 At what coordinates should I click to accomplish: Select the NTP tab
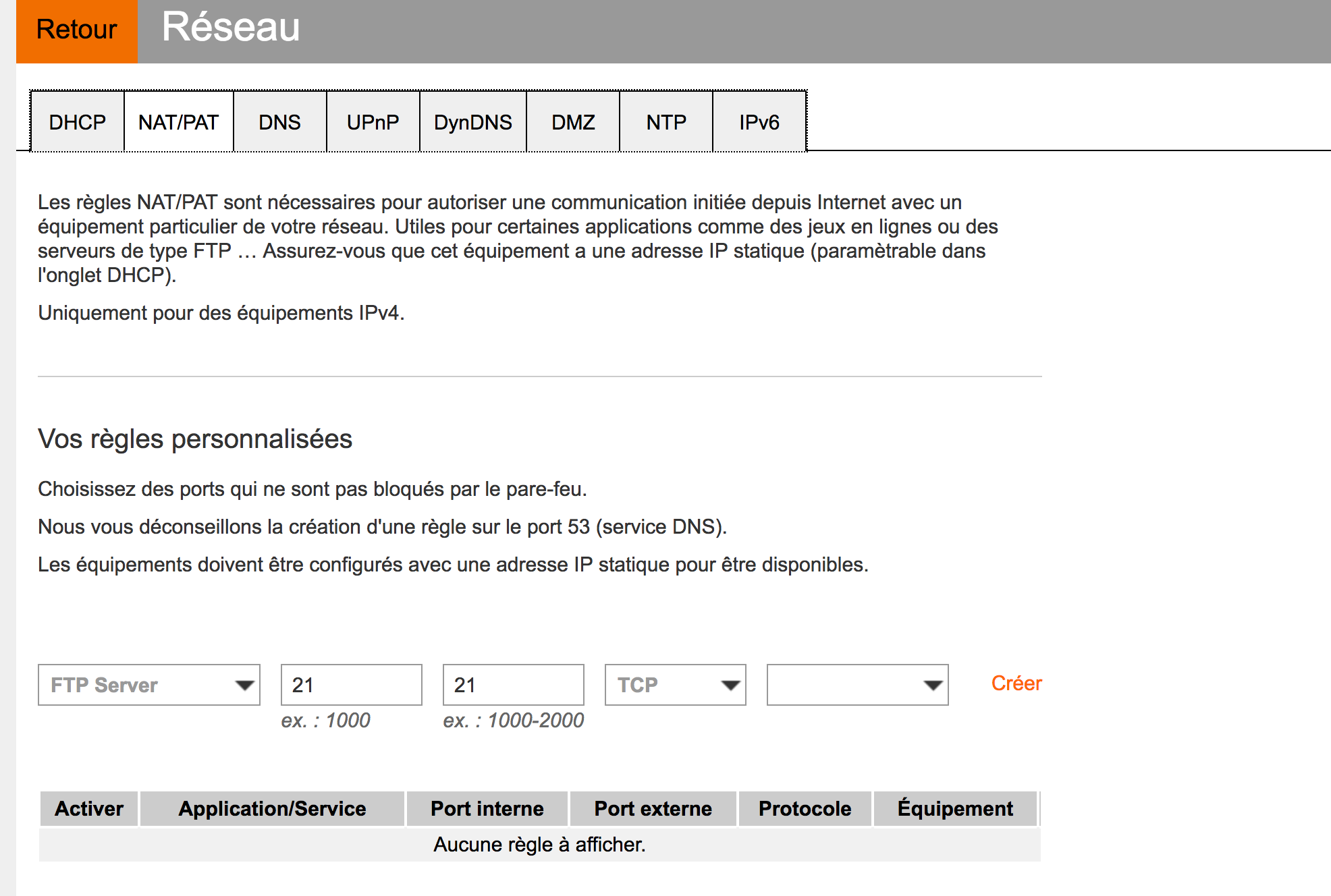point(665,122)
